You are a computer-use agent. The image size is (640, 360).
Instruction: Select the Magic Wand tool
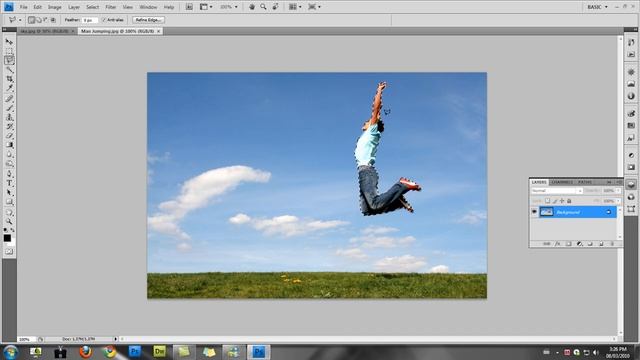click(9, 69)
